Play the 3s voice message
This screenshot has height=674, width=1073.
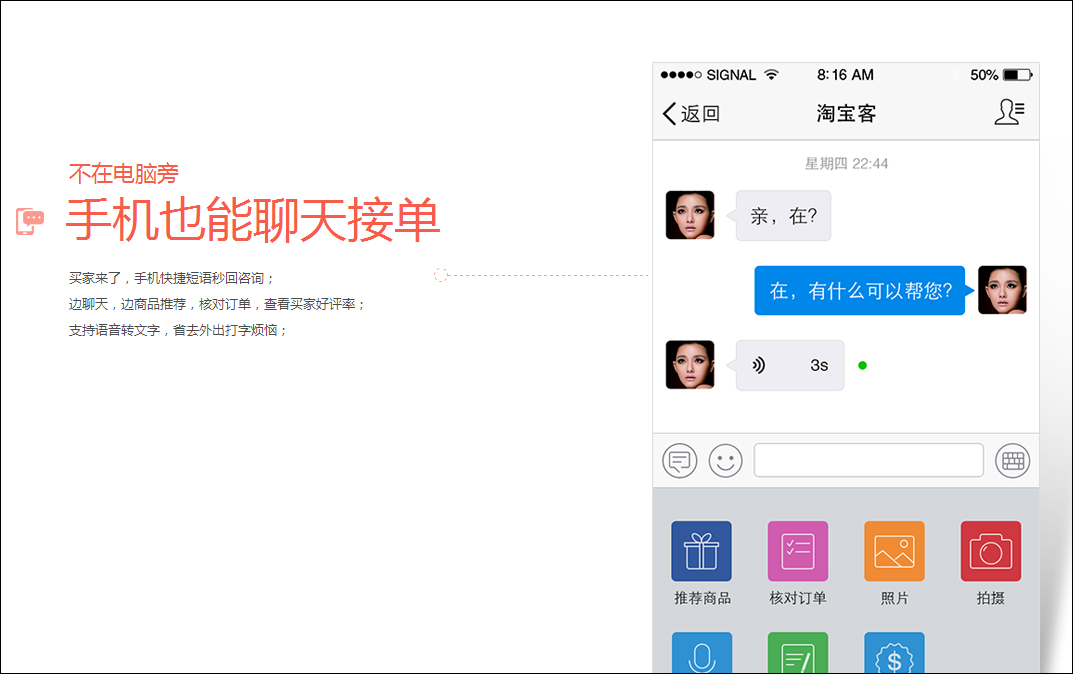790,365
